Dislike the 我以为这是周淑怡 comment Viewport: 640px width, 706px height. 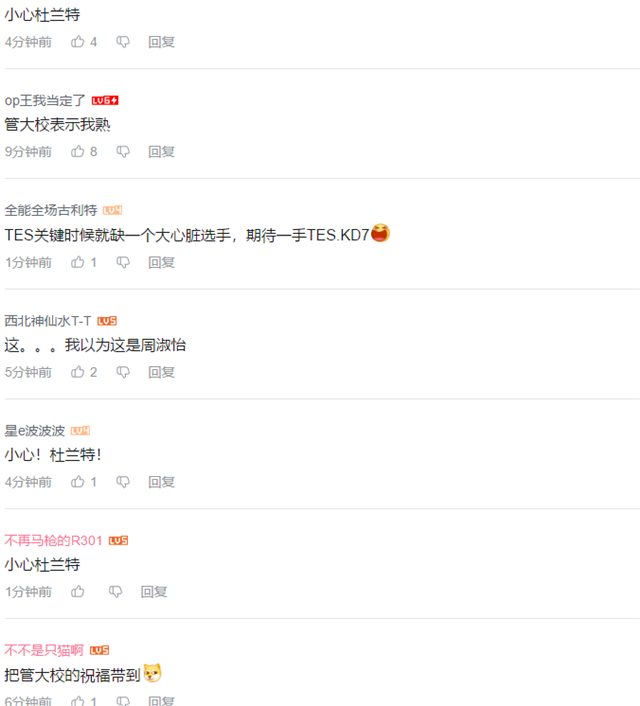click(x=123, y=372)
